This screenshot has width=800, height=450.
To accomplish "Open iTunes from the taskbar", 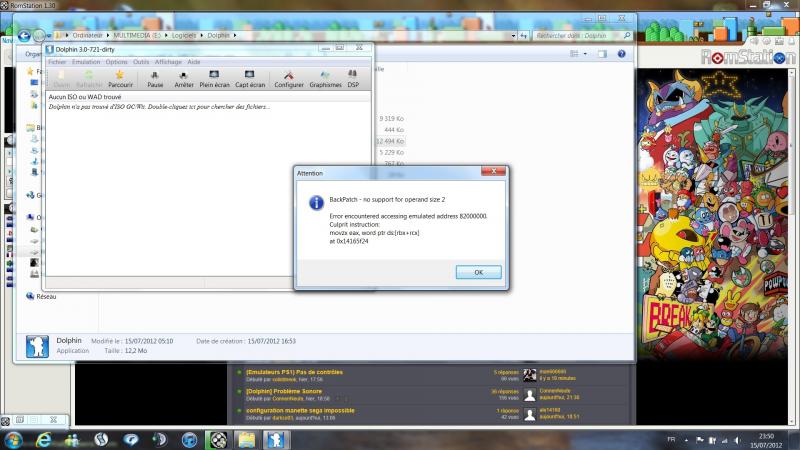I will coord(189,440).
